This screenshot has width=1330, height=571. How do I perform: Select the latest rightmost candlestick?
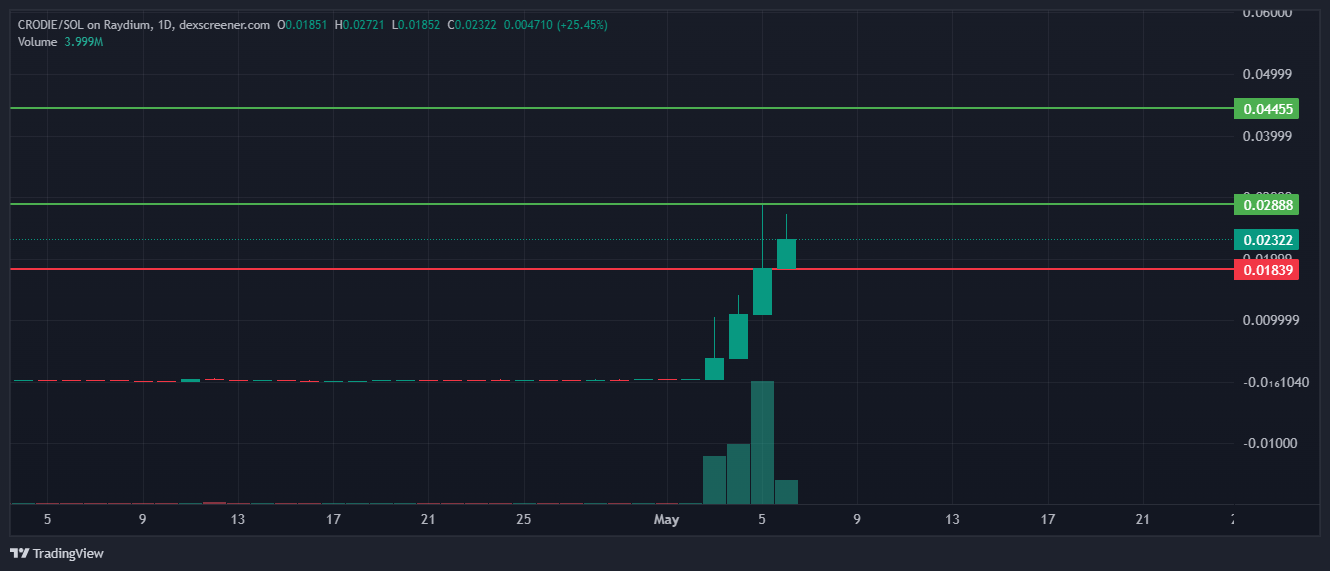tap(786, 254)
